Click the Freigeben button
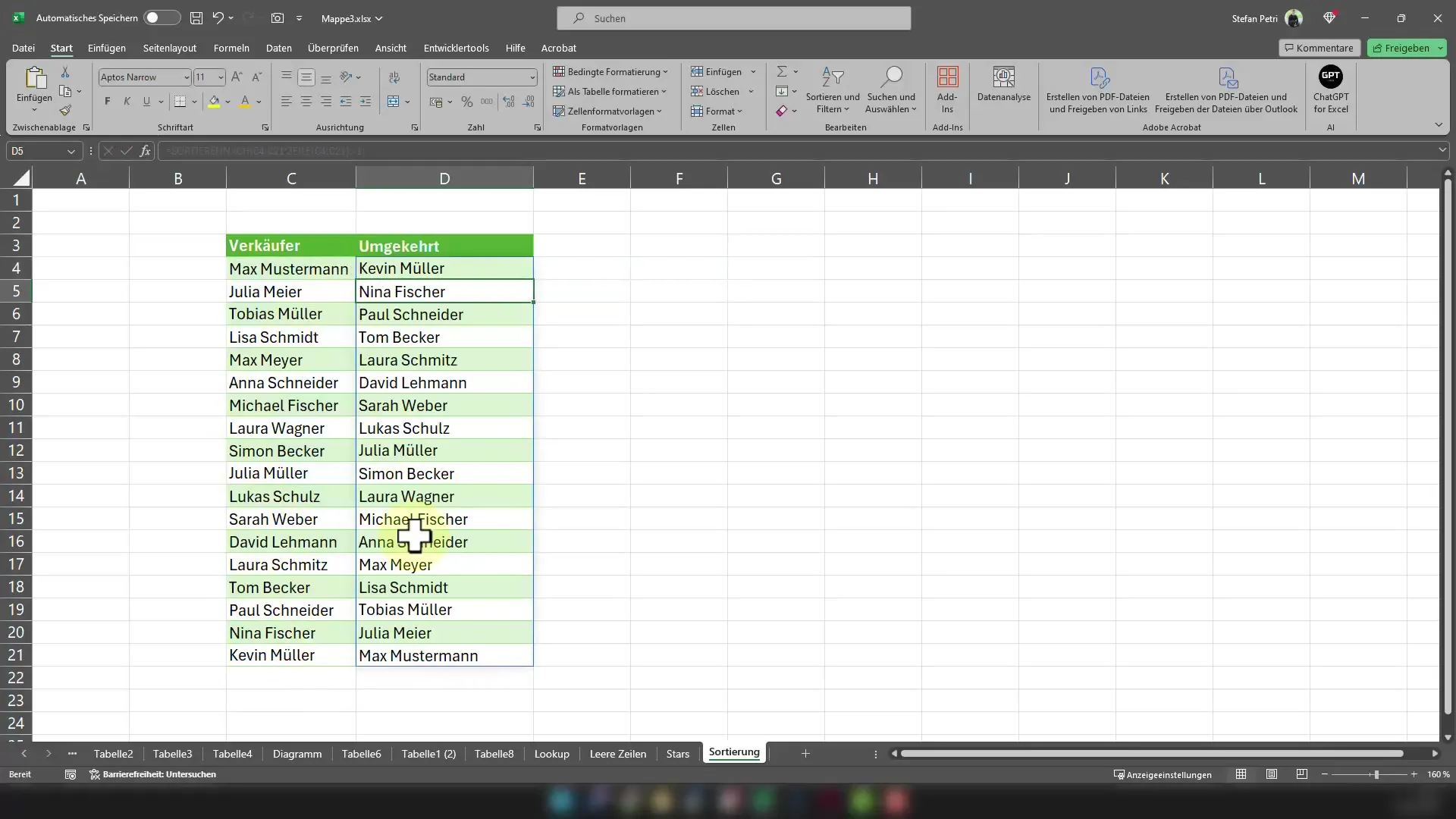 [x=1406, y=47]
